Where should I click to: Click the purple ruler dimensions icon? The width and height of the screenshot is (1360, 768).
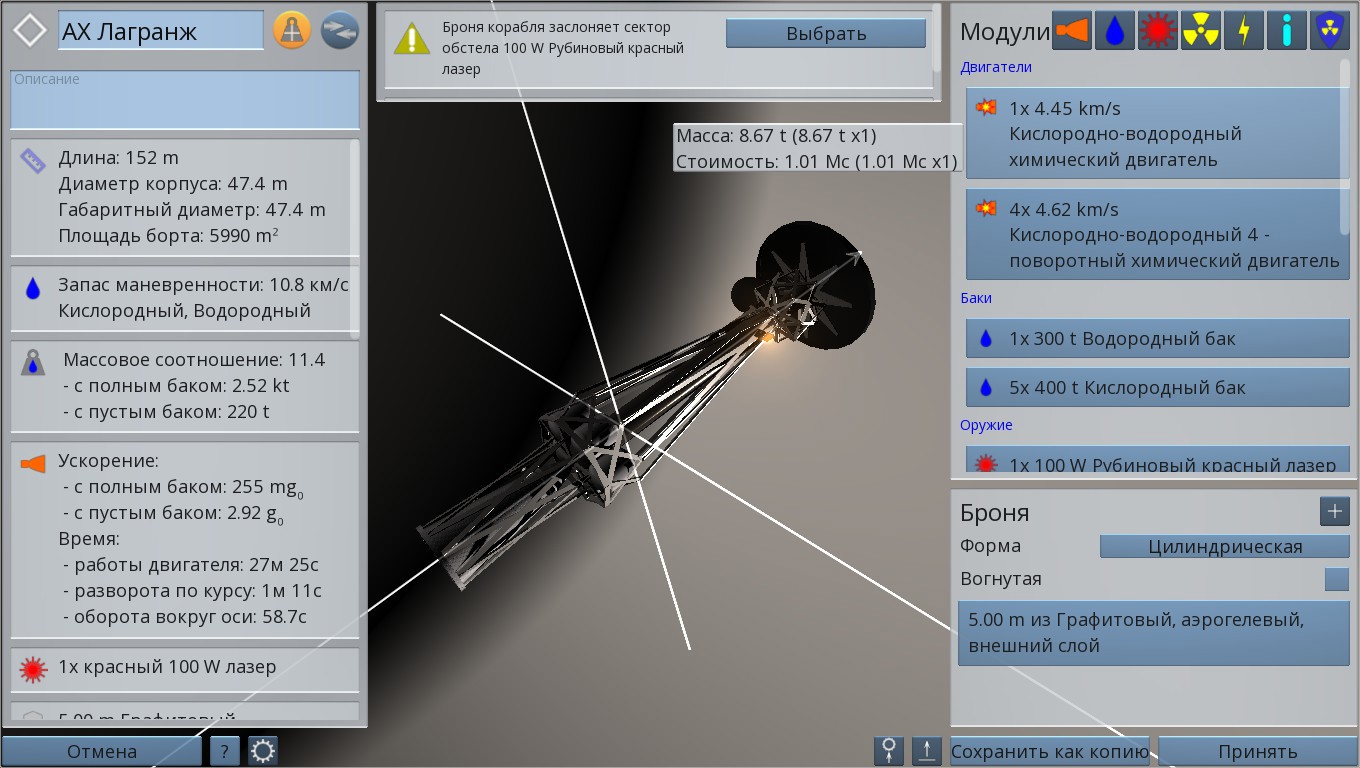tap(33, 160)
